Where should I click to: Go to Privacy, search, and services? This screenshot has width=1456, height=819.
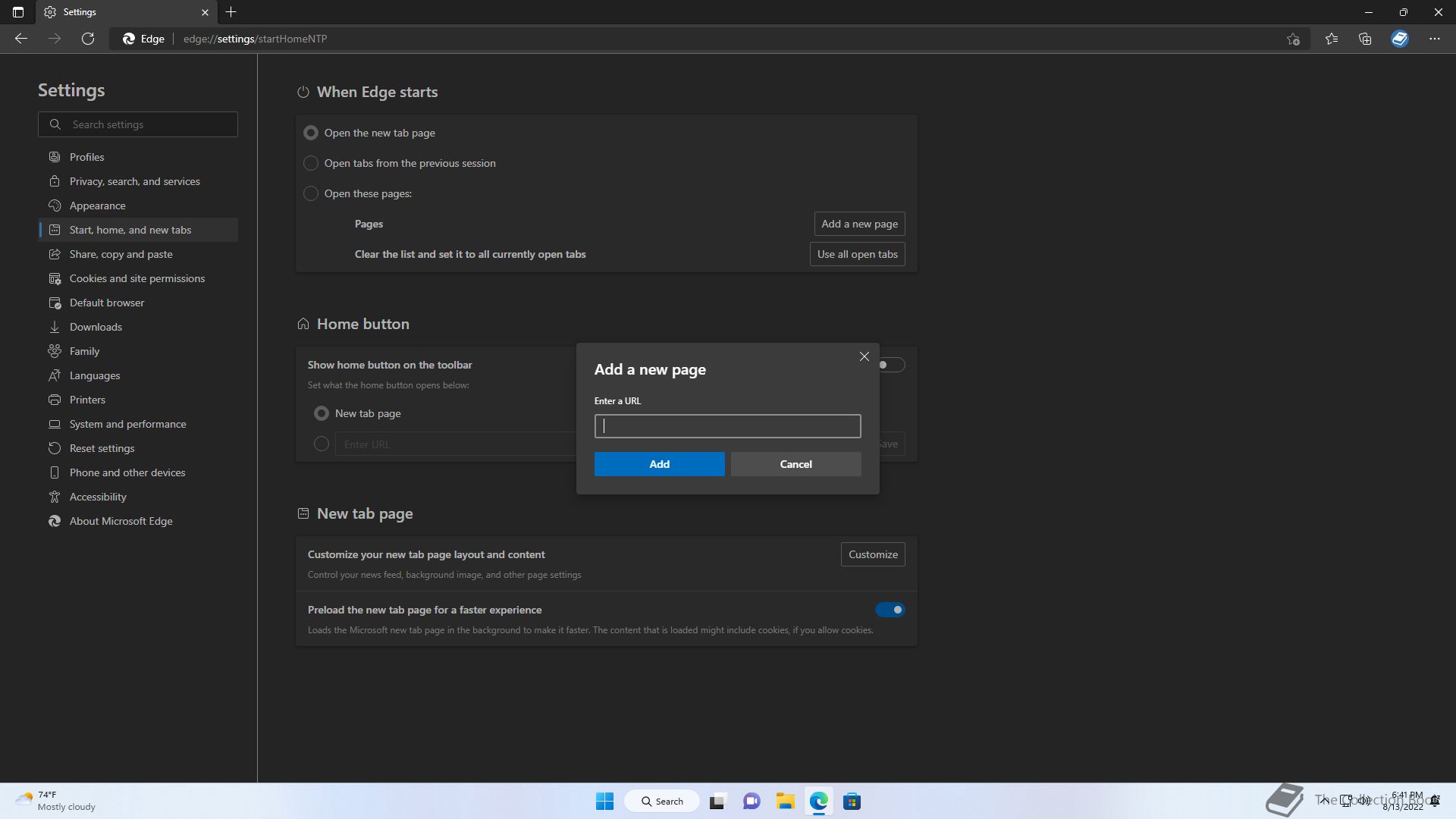pos(138,181)
